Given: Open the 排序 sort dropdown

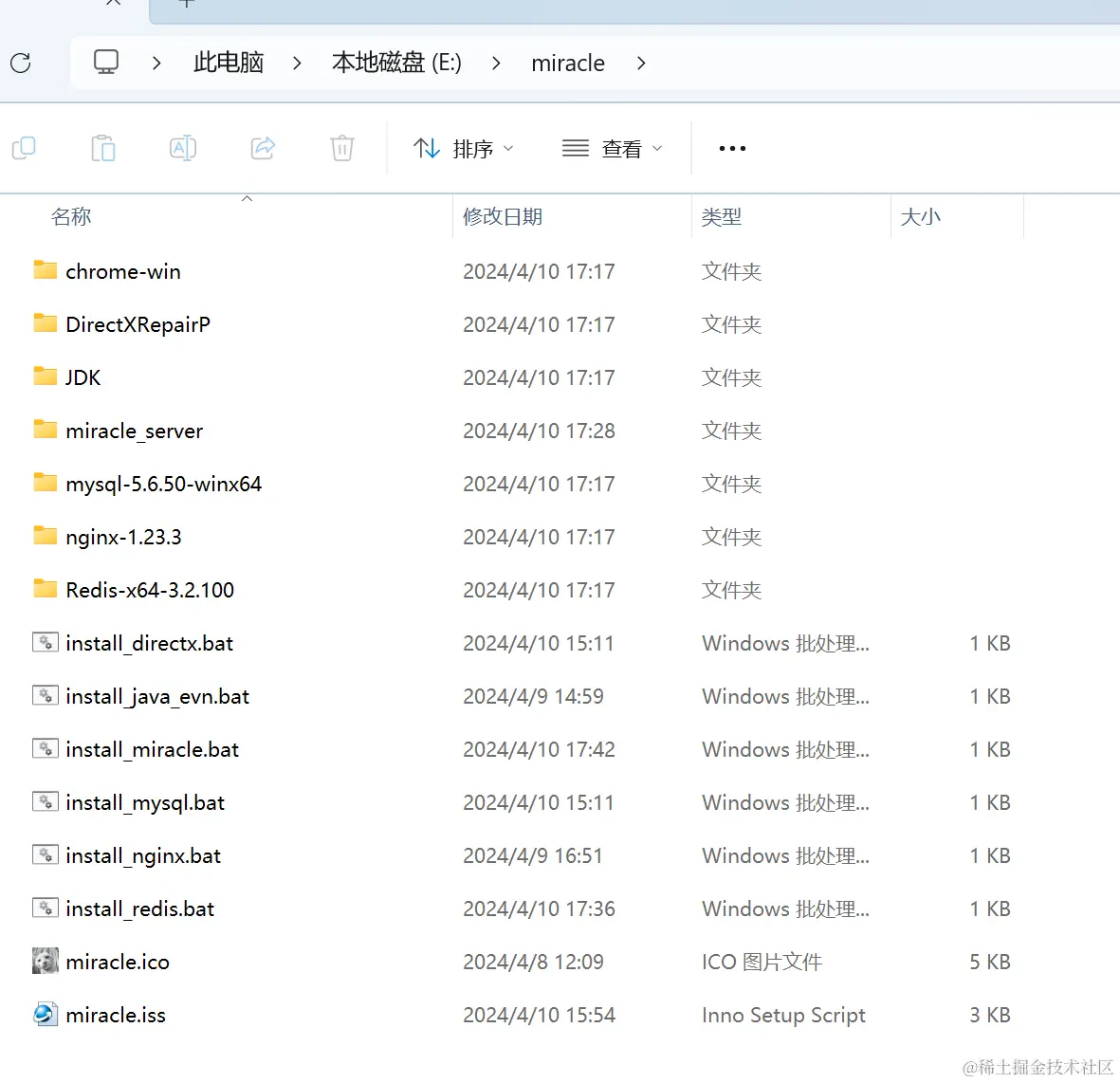Looking at the screenshot, I should 463,149.
